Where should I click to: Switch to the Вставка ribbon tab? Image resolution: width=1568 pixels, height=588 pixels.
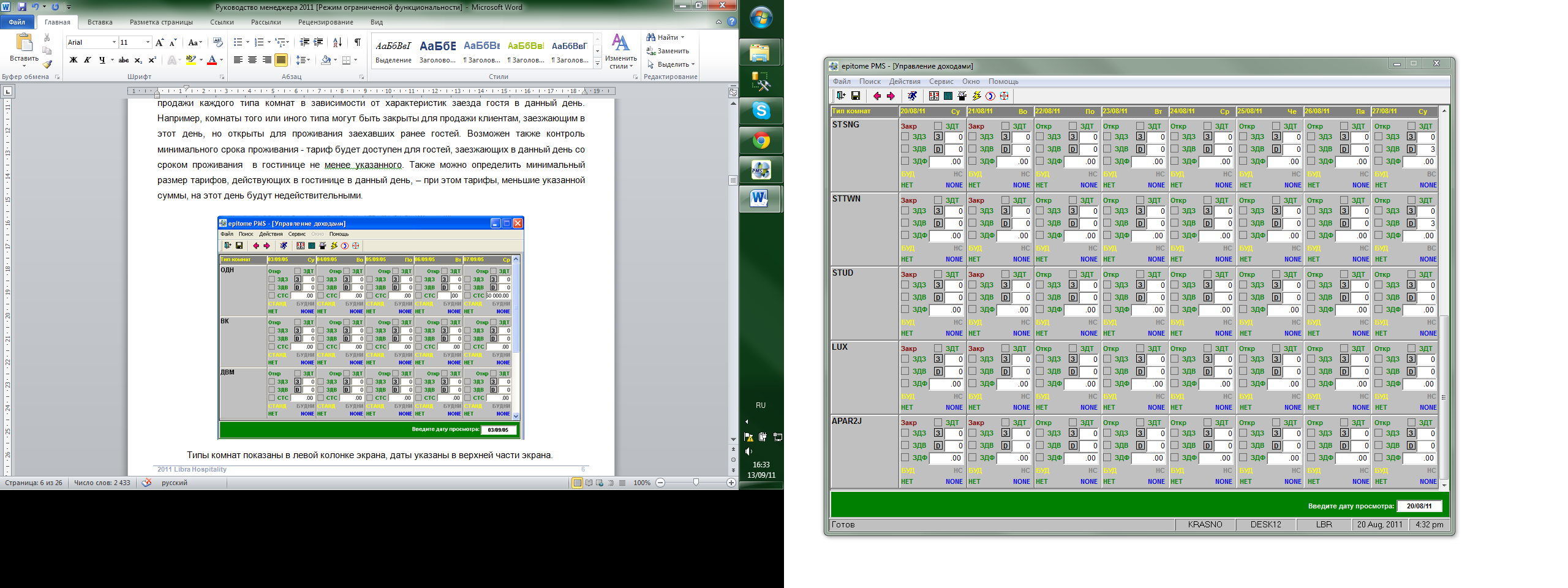click(100, 22)
